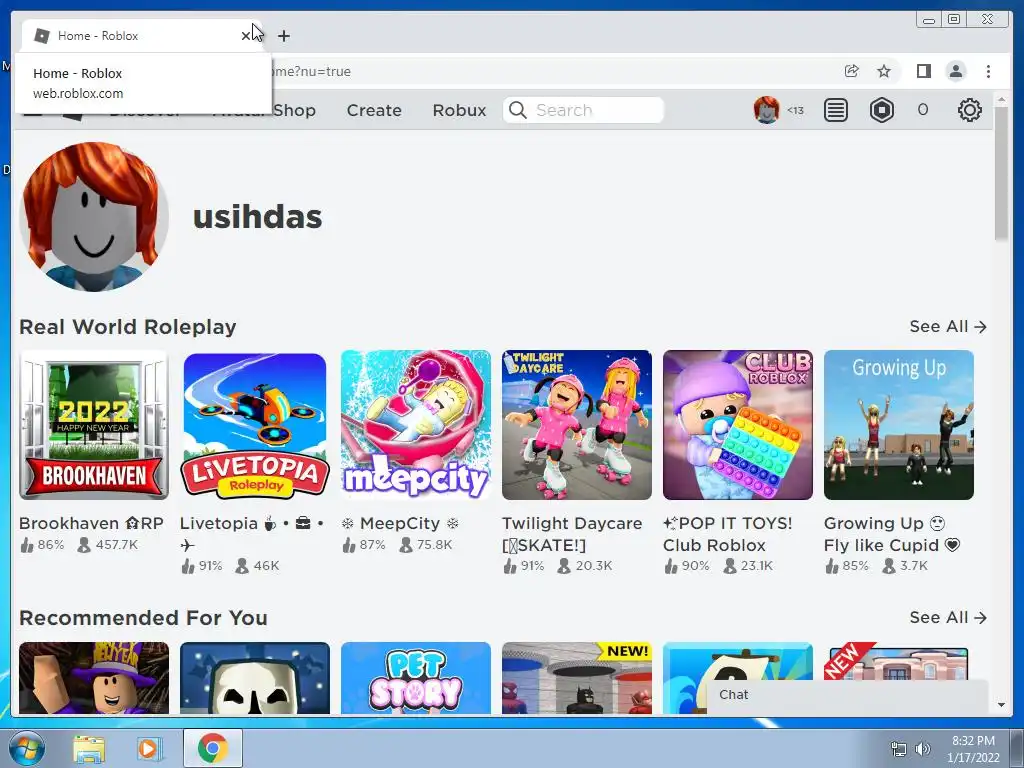Open the Windows Start button

27,748
